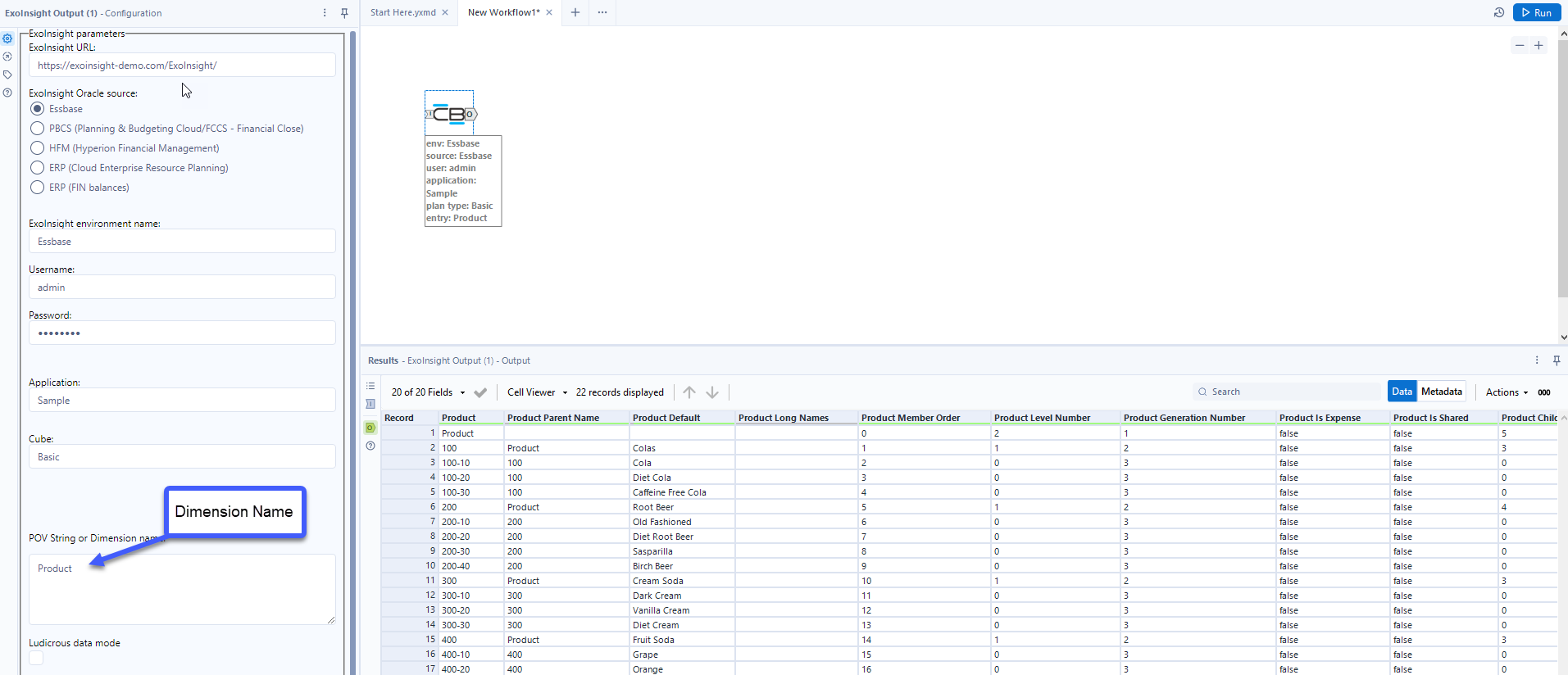Screen dimensions: 1568x675
Task: Close the New Workflow1 tab
Action: tap(549, 12)
